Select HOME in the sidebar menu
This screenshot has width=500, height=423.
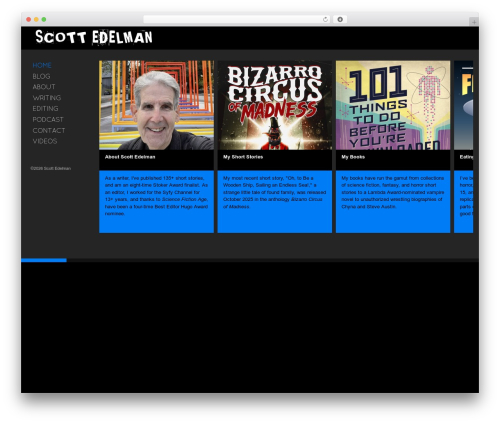pos(42,65)
